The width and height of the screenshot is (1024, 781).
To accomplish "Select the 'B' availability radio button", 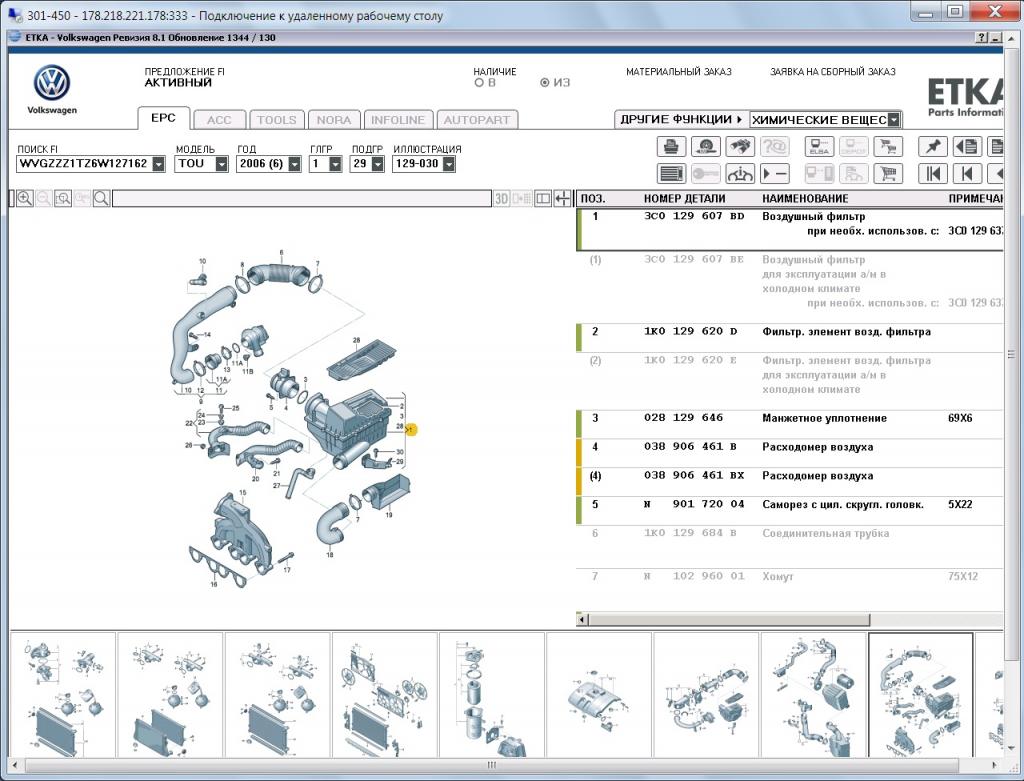I will click(479, 83).
